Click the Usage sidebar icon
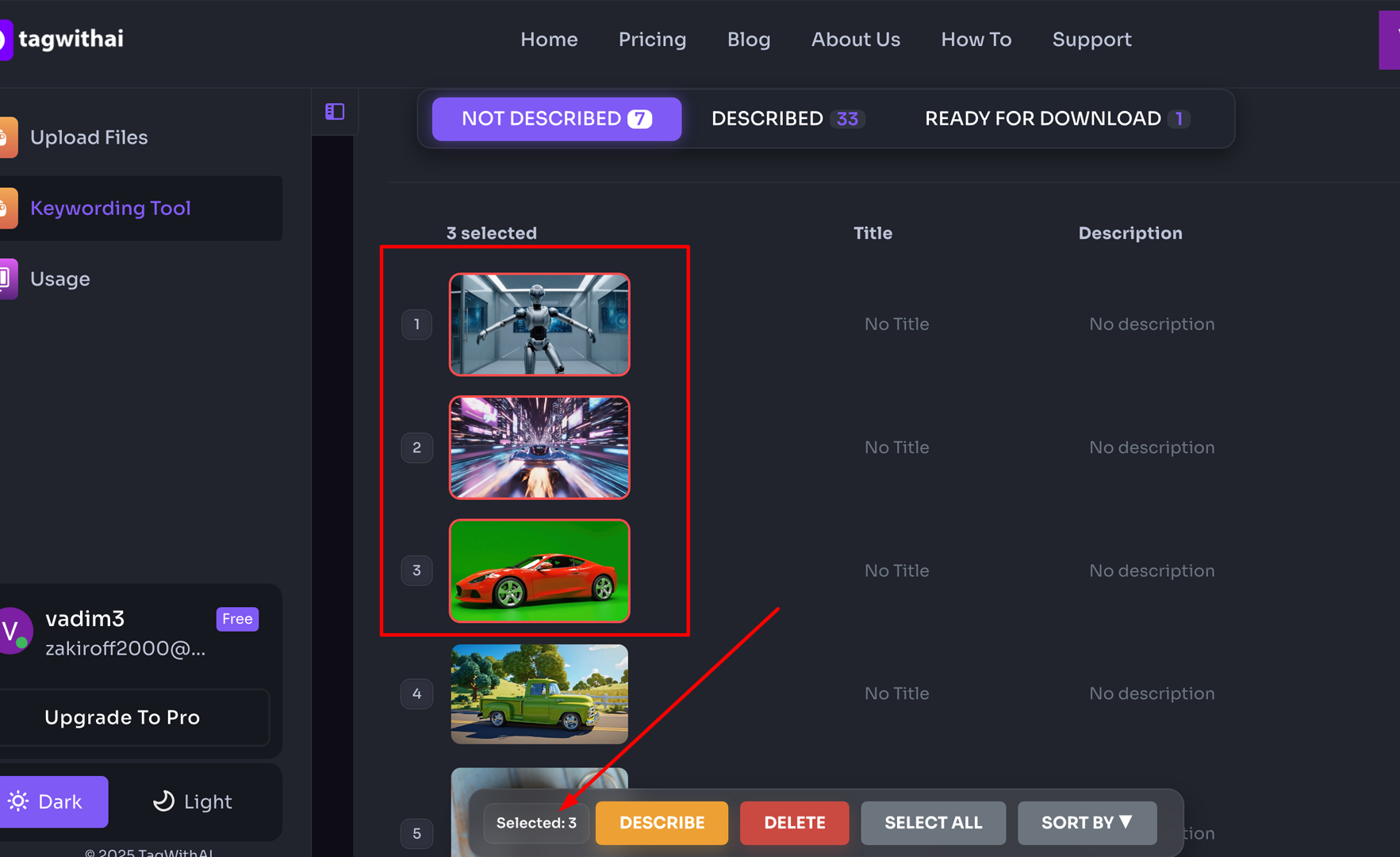Viewport: 1400px width, 857px height. (x=7, y=279)
